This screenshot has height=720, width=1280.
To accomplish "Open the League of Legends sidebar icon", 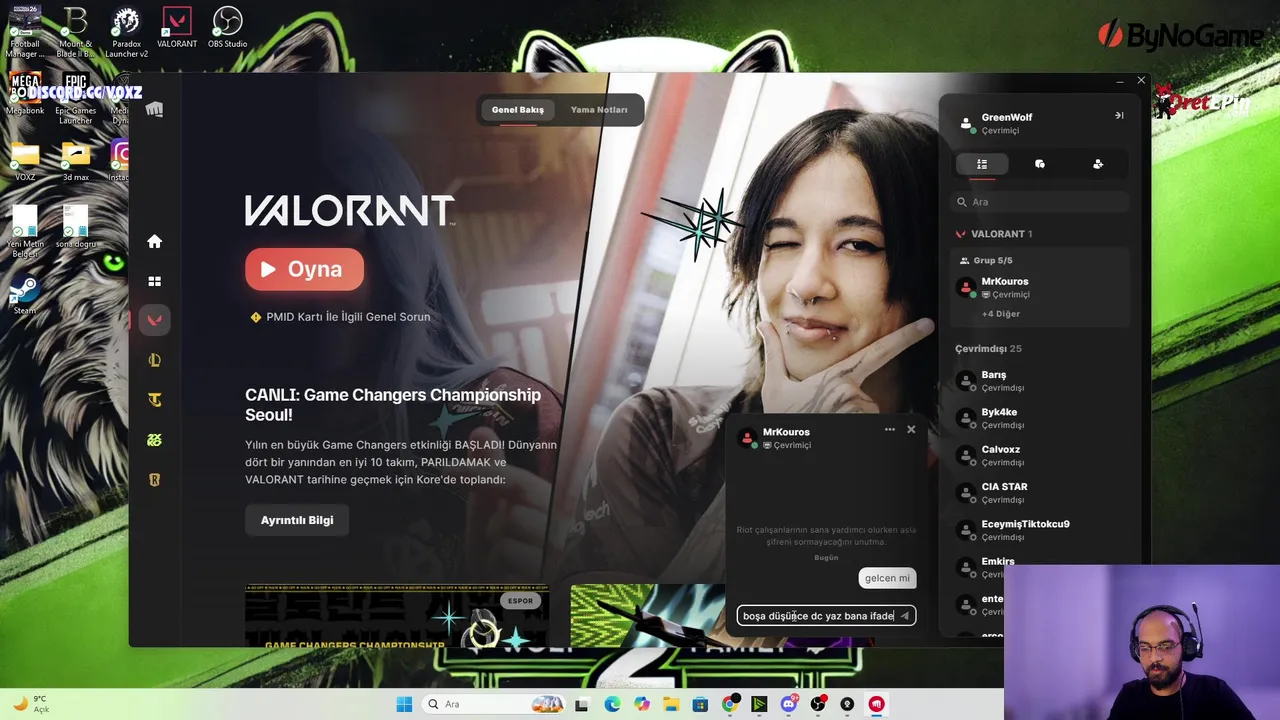I will (154, 360).
